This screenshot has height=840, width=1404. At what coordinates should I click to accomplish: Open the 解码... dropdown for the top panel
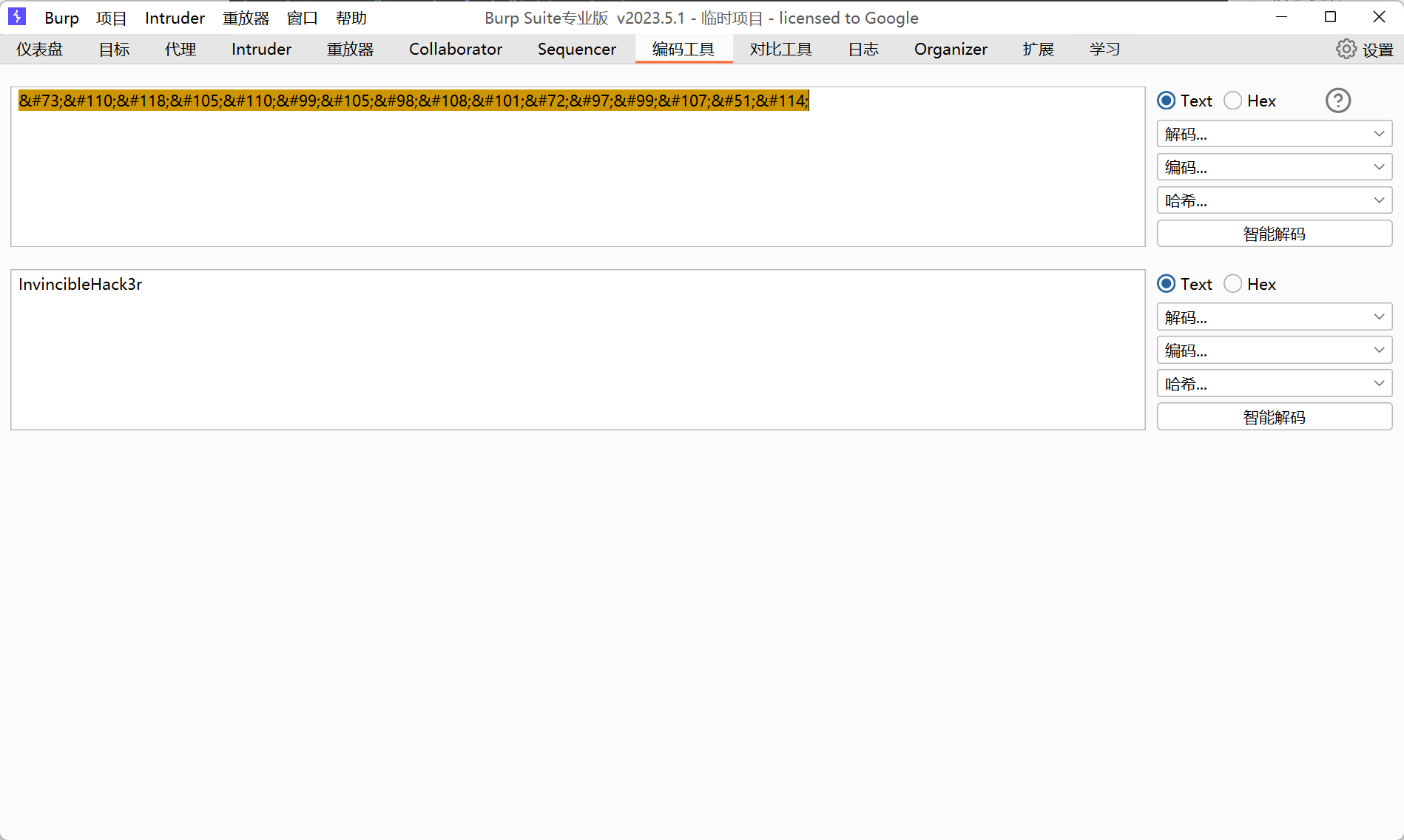pyautogui.click(x=1275, y=134)
